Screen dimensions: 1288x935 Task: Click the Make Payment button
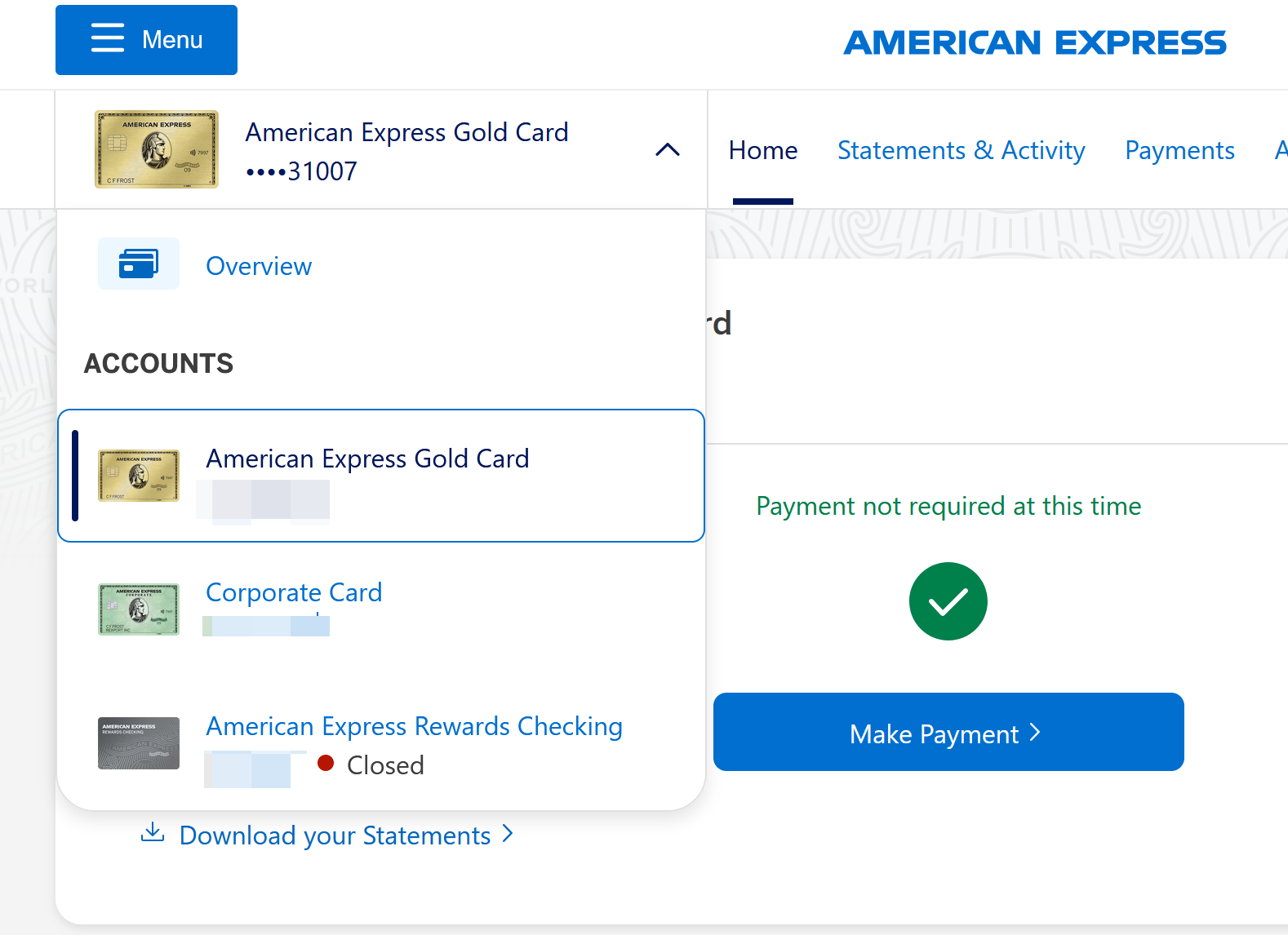click(x=948, y=732)
